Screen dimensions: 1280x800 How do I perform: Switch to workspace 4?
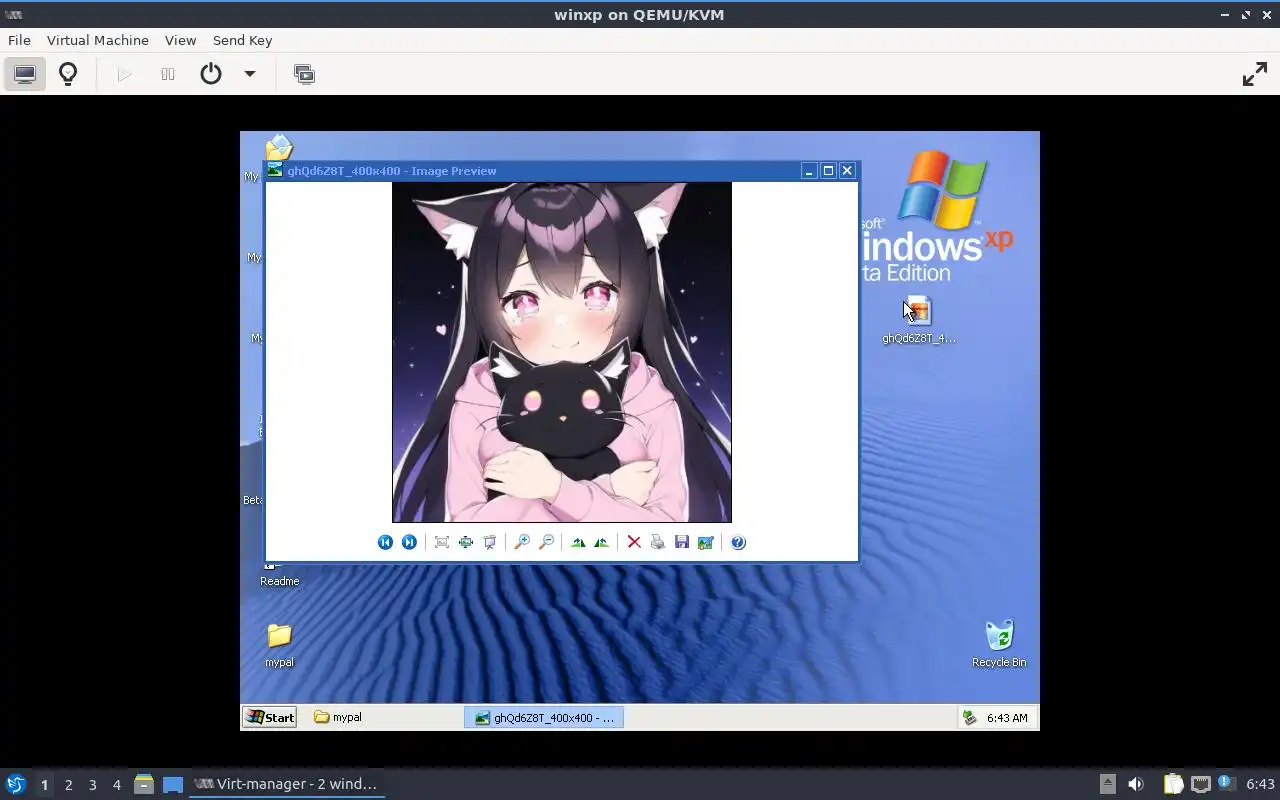pos(116,785)
